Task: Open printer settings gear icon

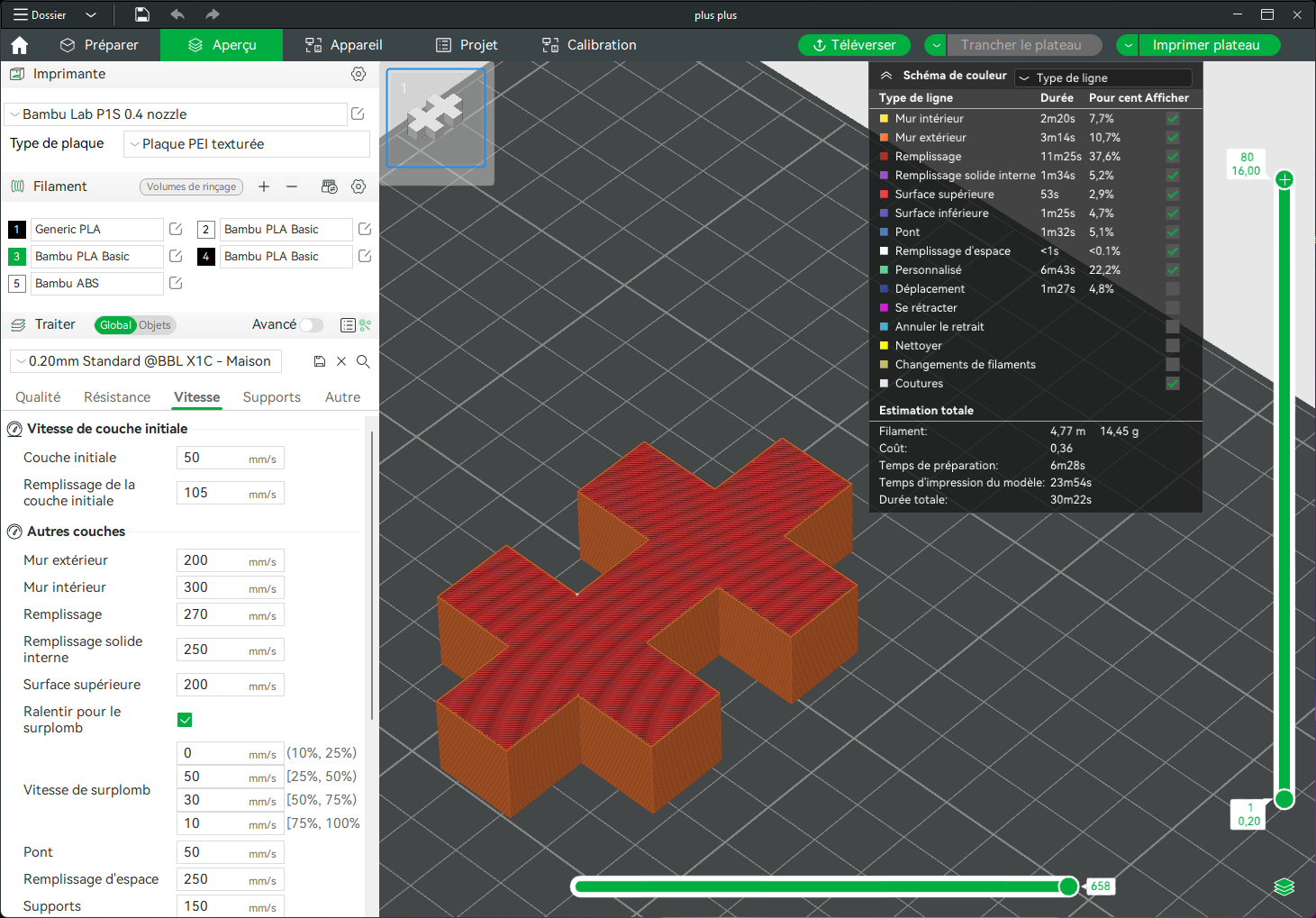Action: point(358,74)
